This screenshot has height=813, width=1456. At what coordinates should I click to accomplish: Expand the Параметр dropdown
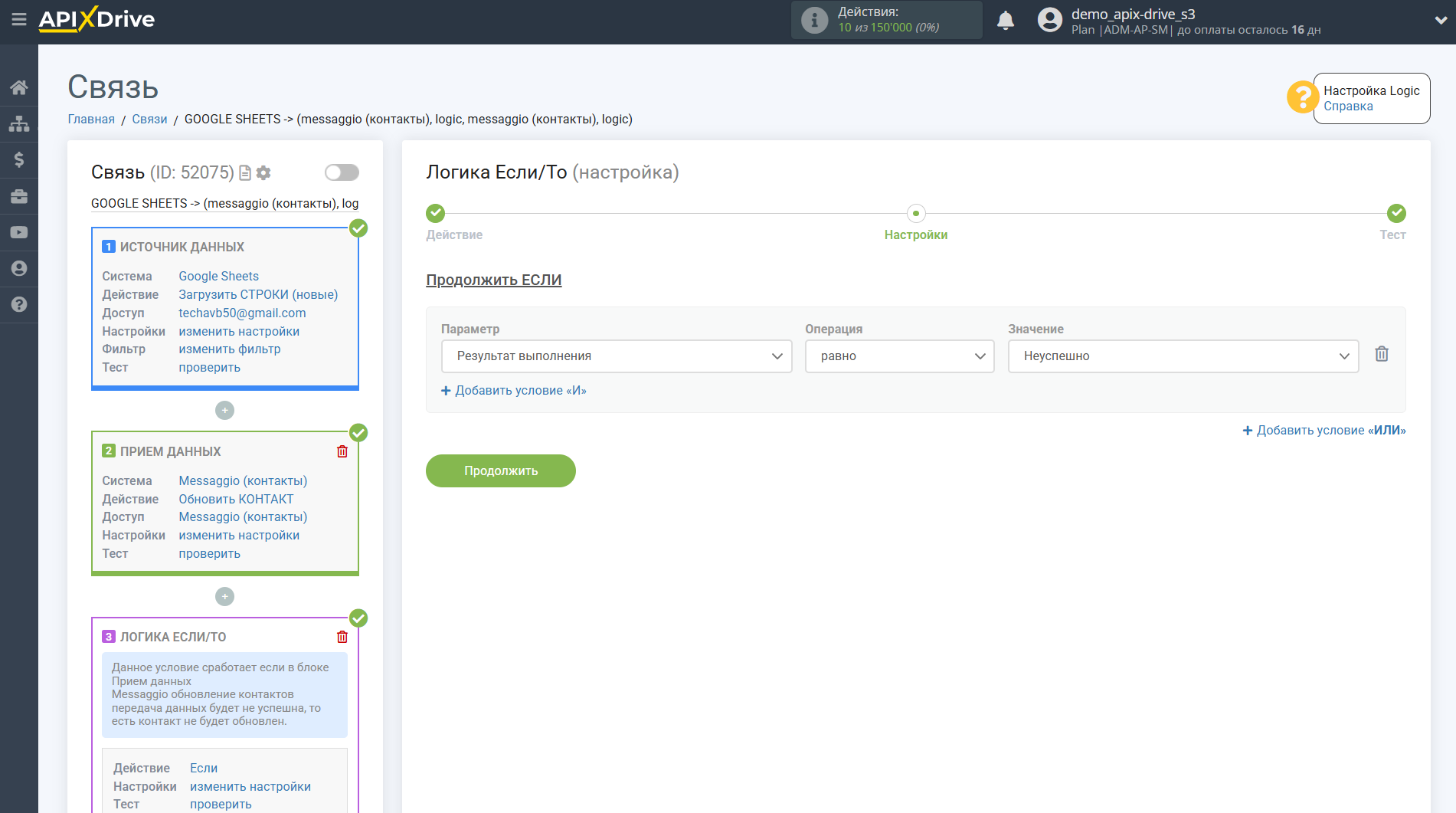pyautogui.click(x=616, y=356)
